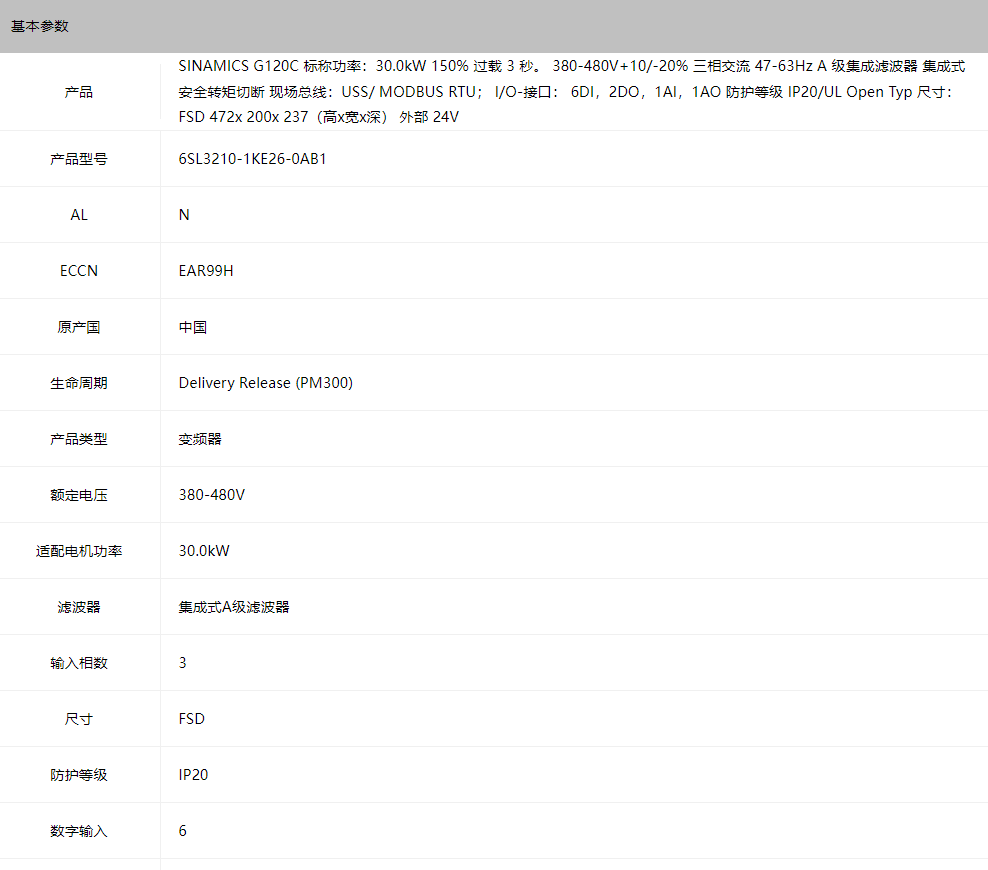Viewport: 988px width, 870px height.
Task: Click the ECCN label
Action: tap(79, 271)
